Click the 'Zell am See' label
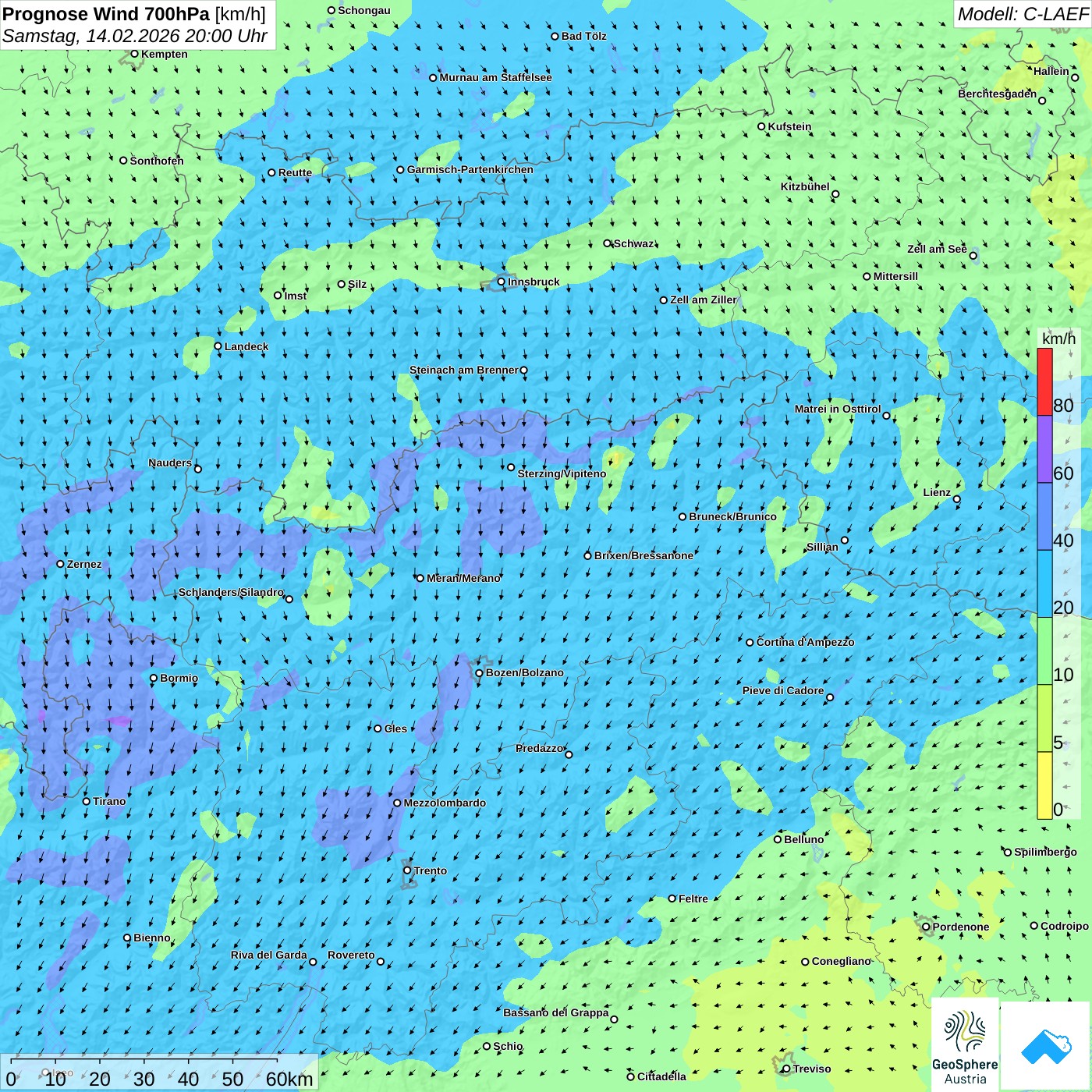 [x=937, y=249]
